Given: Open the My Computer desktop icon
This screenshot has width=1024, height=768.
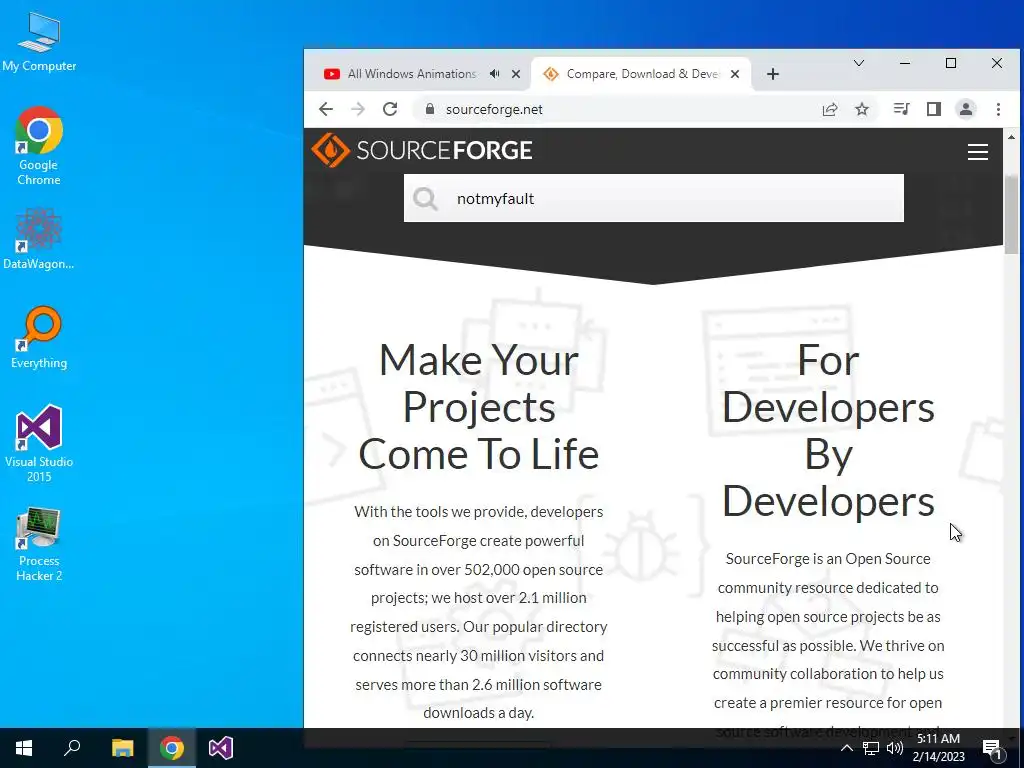Looking at the screenshot, I should pos(39,42).
